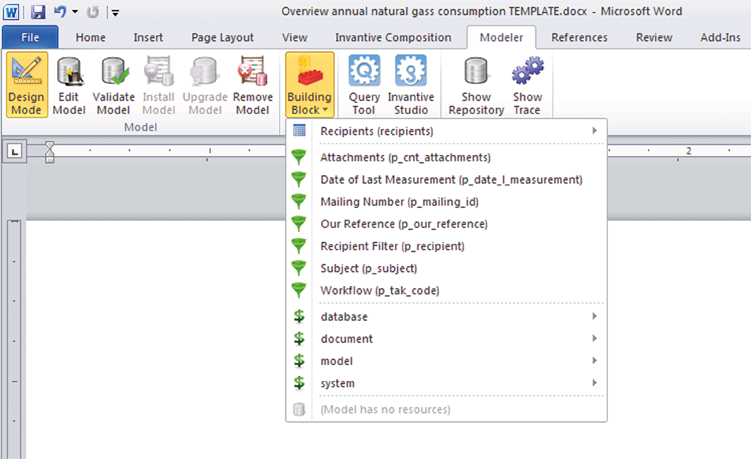The width and height of the screenshot is (751, 459).
Task: Click the Word application icon in title bar
Action: pyautogui.click(x=11, y=11)
